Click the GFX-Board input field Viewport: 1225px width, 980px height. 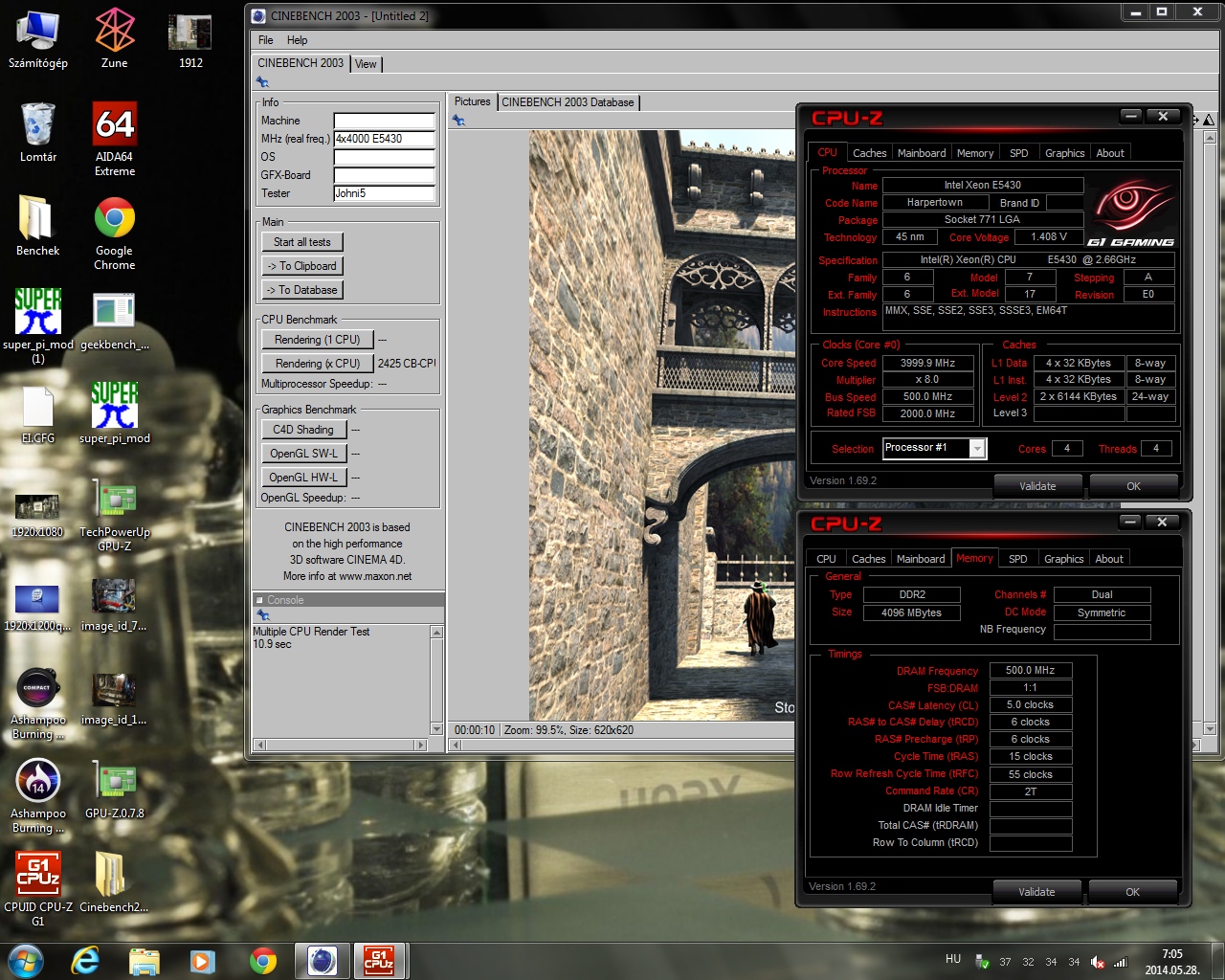[x=384, y=175]
